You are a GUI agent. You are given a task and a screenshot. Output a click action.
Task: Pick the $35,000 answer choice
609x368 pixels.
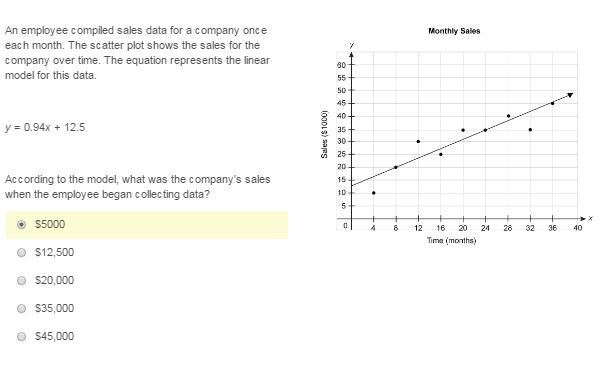(22, 308)
